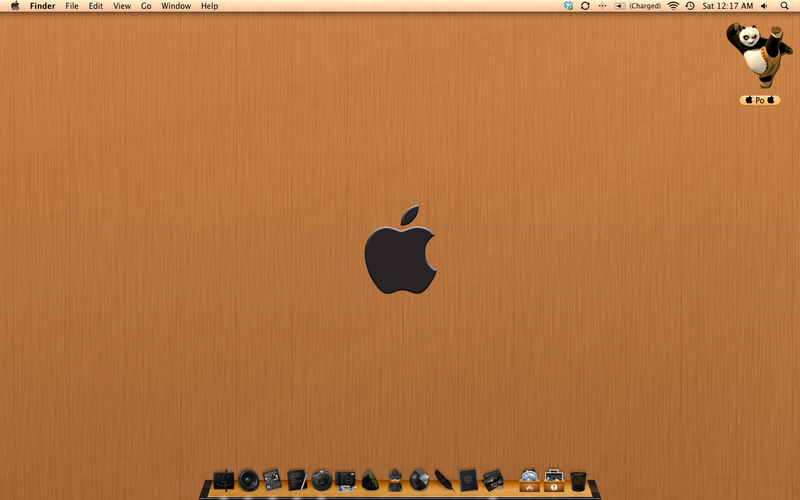Click the (Charged) battery text
Viewport: 800px width, 500px height.
pos(645,6)
